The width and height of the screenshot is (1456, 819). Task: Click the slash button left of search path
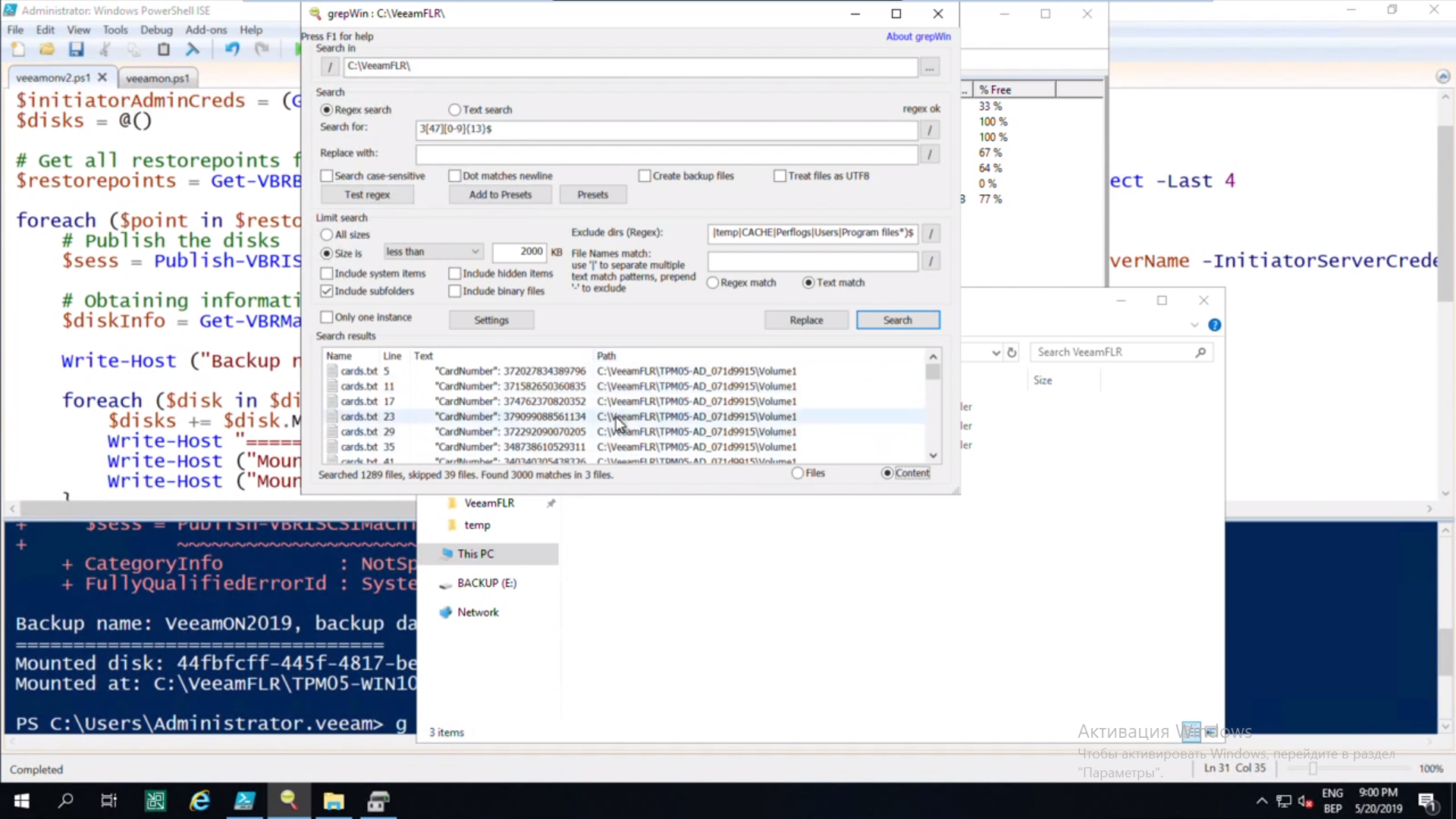pyautogui.click(x=329, y=67)
